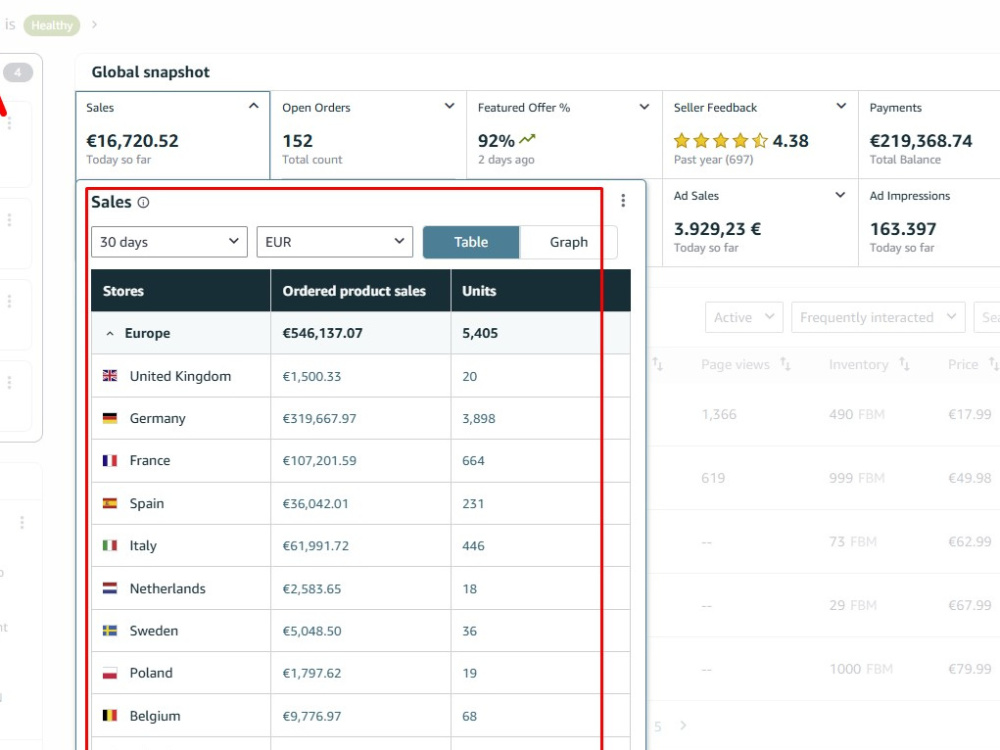Click the Italy flag icon
1000x750 pixels.
110,545
